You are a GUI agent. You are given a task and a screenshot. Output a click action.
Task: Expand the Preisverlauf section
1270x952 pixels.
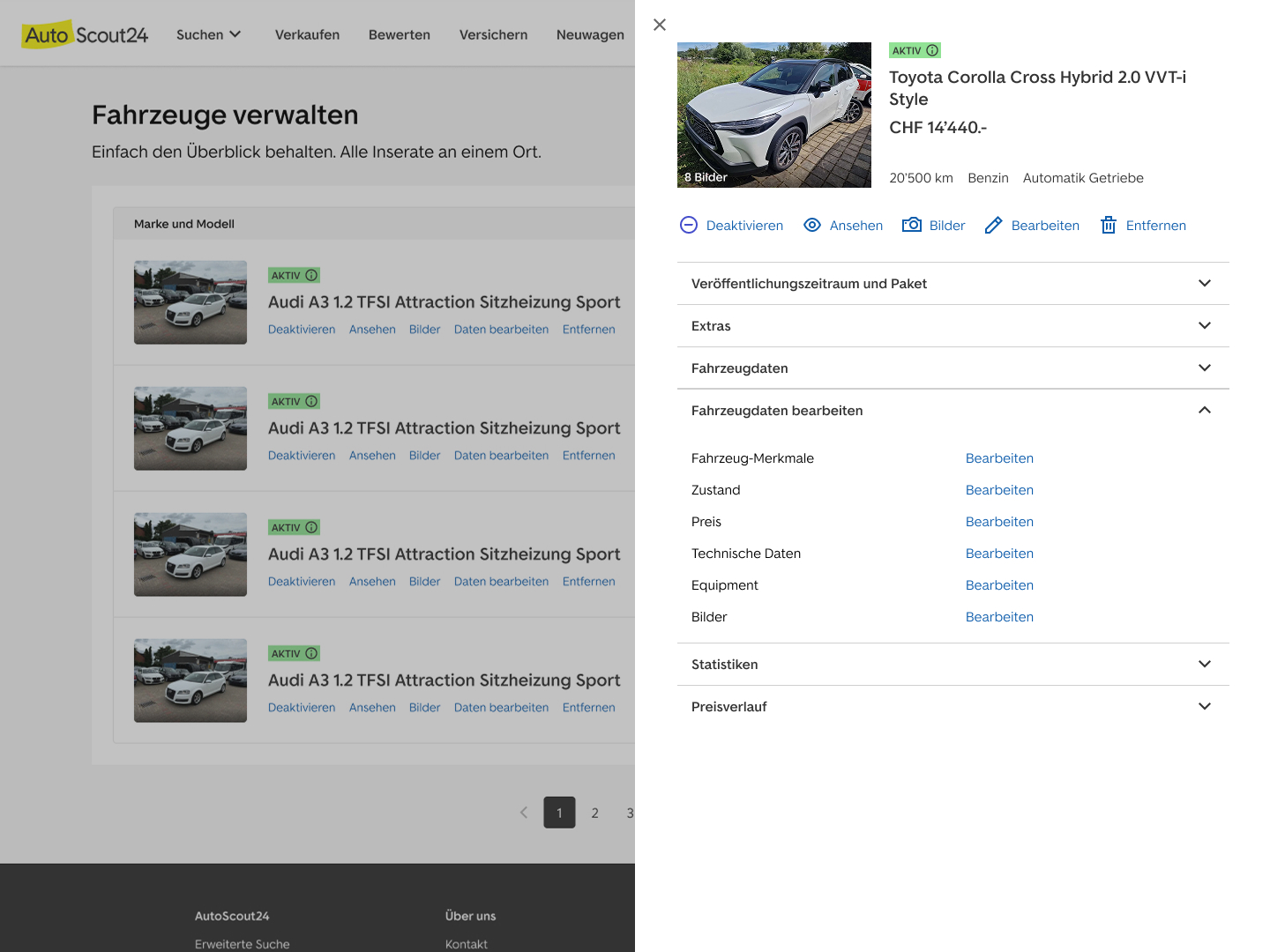pyautogui.click(x=953, y=706)
